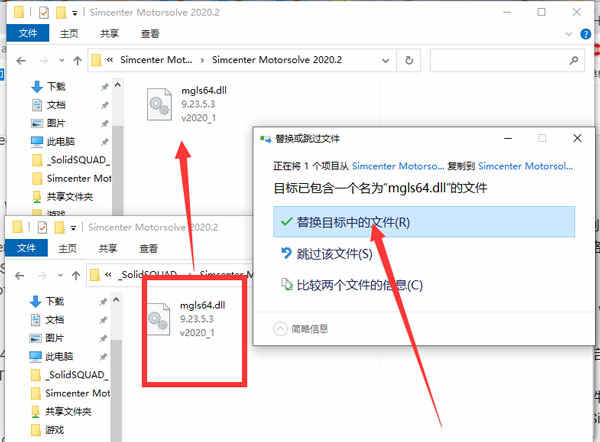600x442 pixels.
Task: Click the refresh icon beside the top address bar
Action: (409, 60)
